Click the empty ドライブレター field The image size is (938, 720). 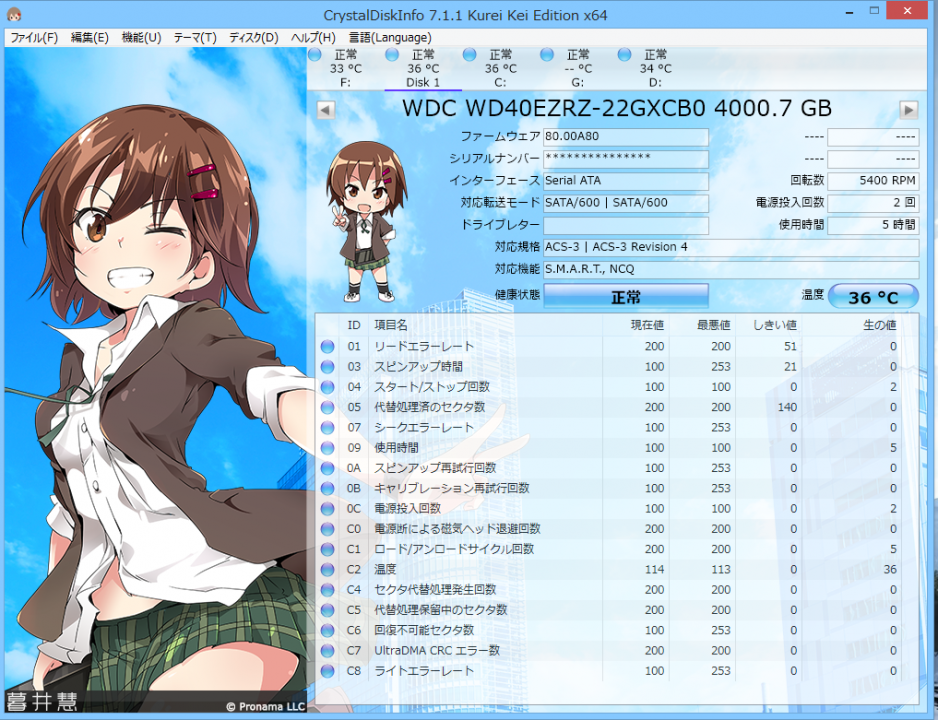[x=626, y=225]
